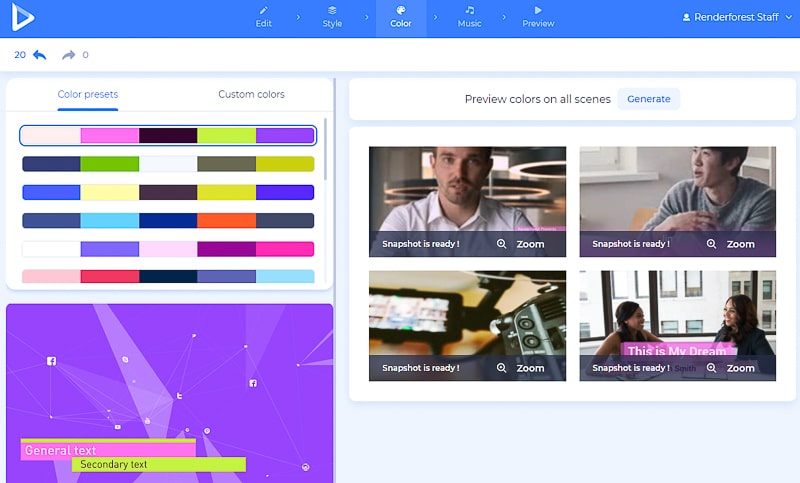
Task: Open the Edit step pencil icon
Action: (x=263, y=11)
